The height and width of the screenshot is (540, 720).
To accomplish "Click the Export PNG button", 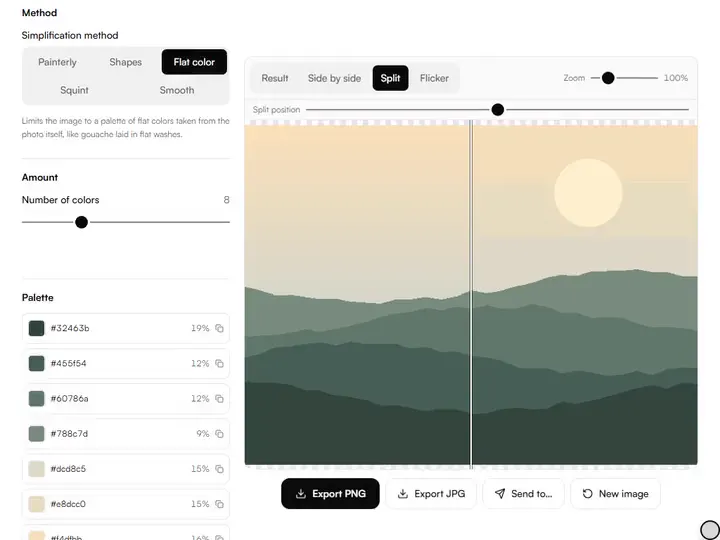I will [330, 494].
